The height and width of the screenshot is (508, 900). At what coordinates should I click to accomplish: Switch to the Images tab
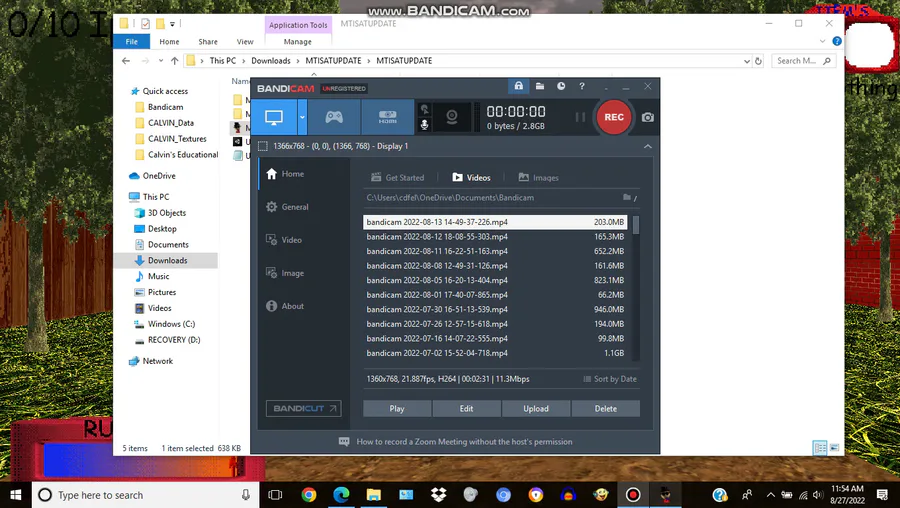[538, 177]
